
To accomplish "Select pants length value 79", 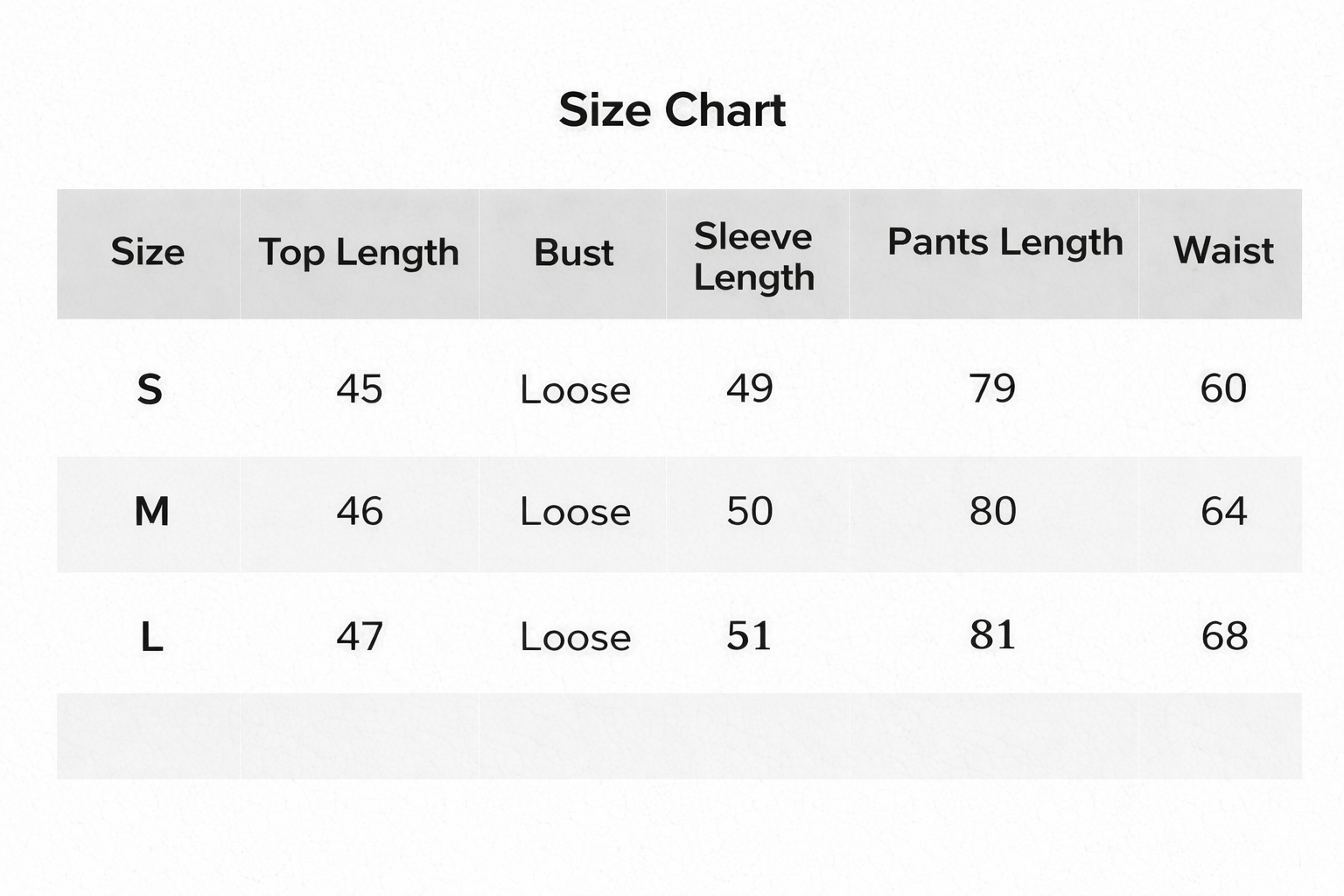I will tap(992, 388).
